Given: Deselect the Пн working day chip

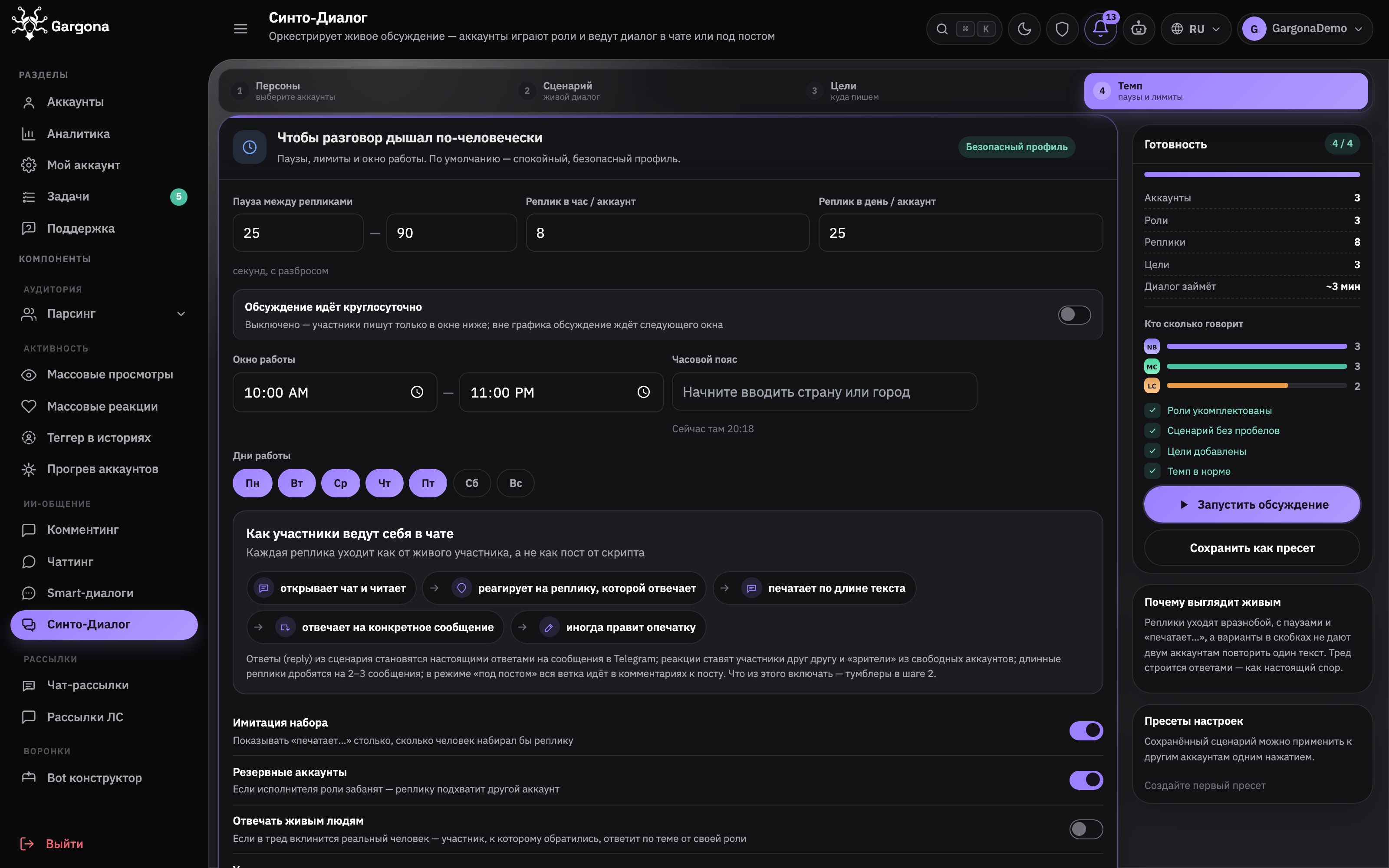Looking at the screenshot, I should (253, 483).
